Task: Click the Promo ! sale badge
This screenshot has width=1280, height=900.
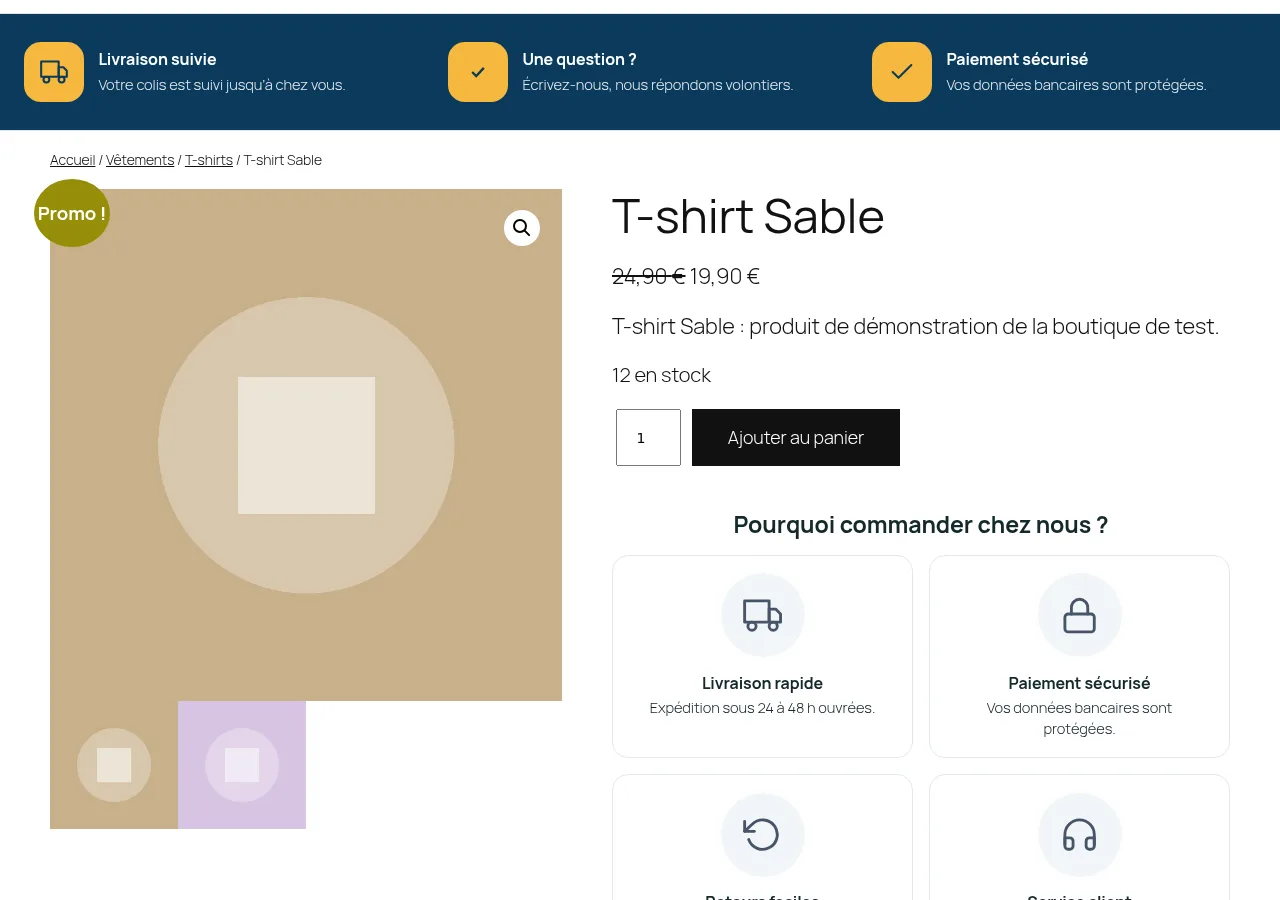Action: click(72, 213)
